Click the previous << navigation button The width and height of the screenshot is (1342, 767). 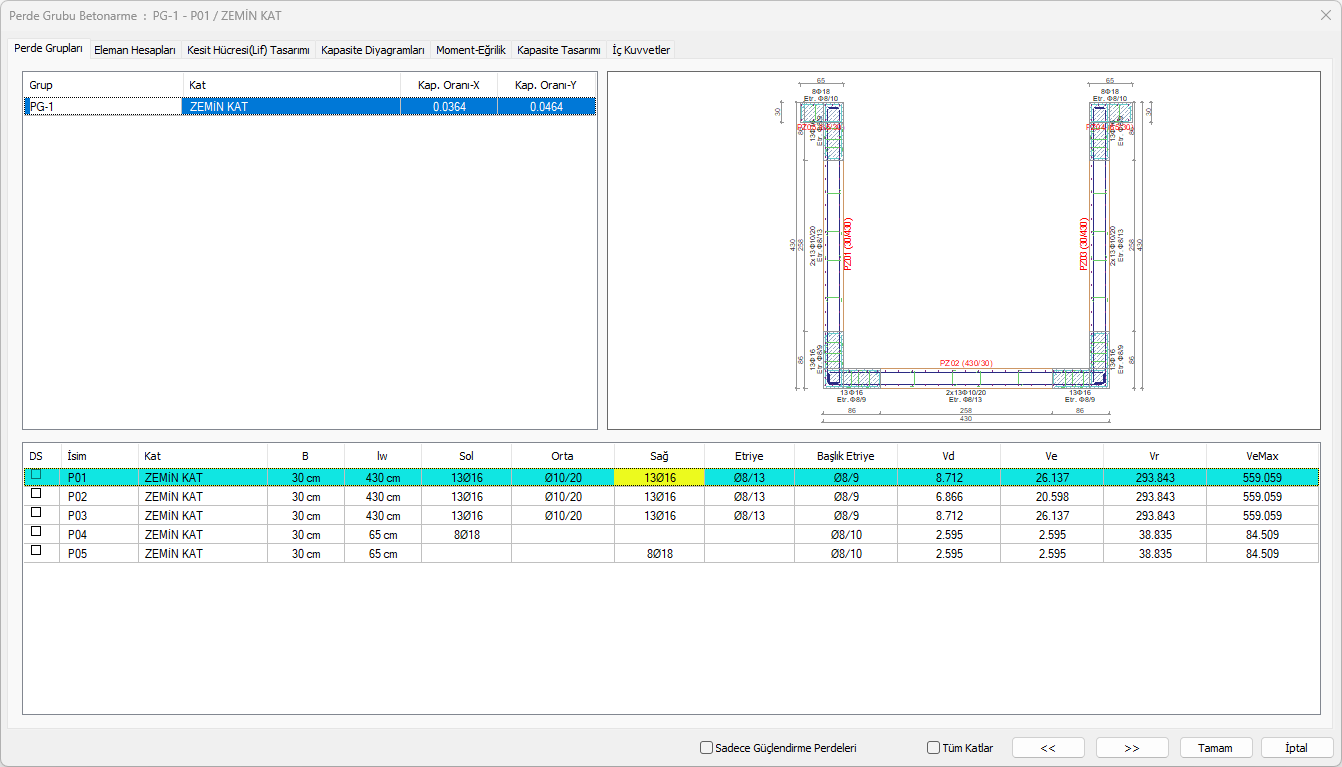(x=1048, y=748)
